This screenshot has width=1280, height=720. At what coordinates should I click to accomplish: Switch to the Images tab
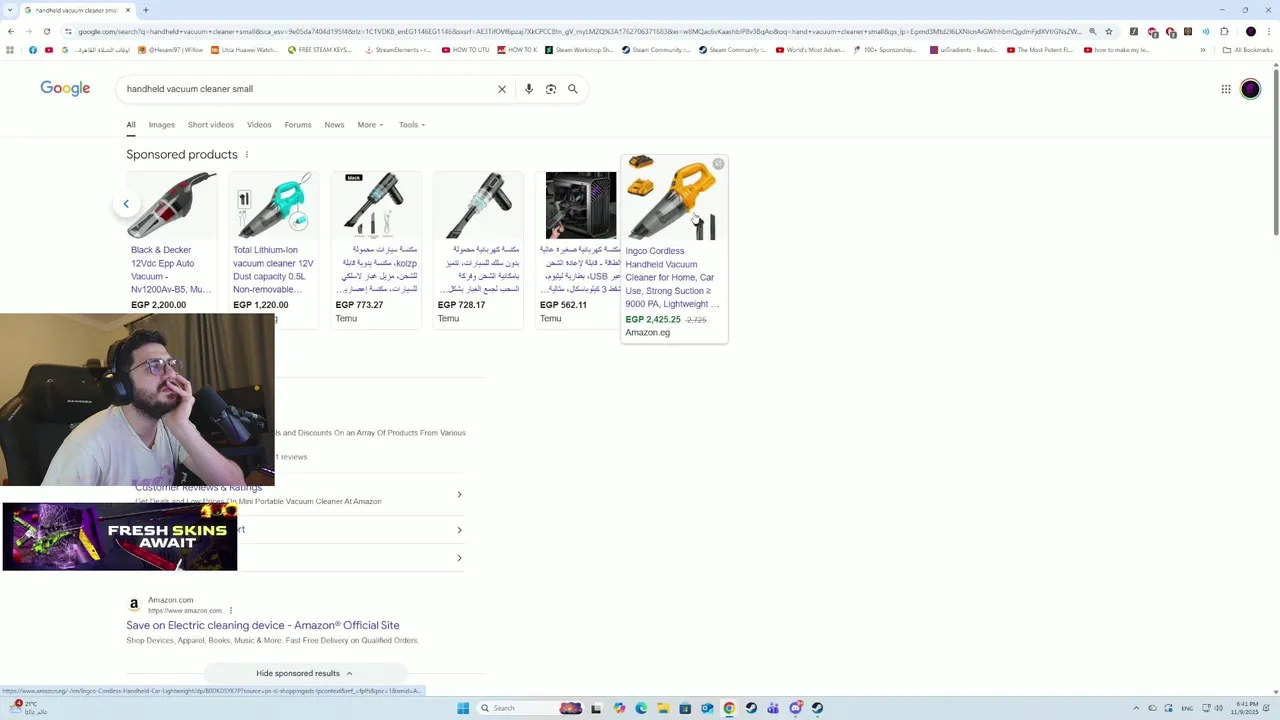coord(161,125)
